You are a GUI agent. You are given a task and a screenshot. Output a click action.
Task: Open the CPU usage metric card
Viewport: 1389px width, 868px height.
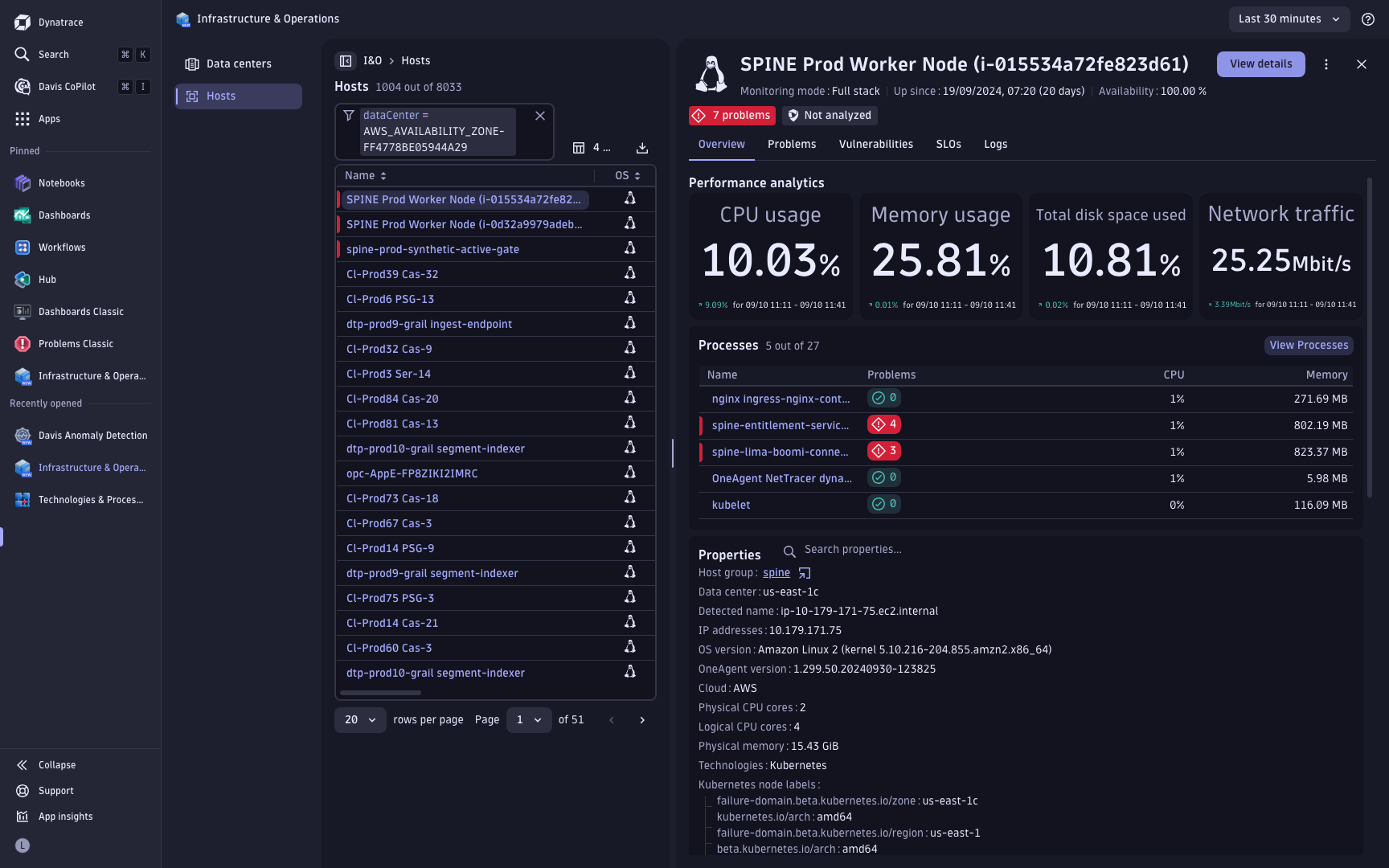pyautogui.click(x=771, y=256)
